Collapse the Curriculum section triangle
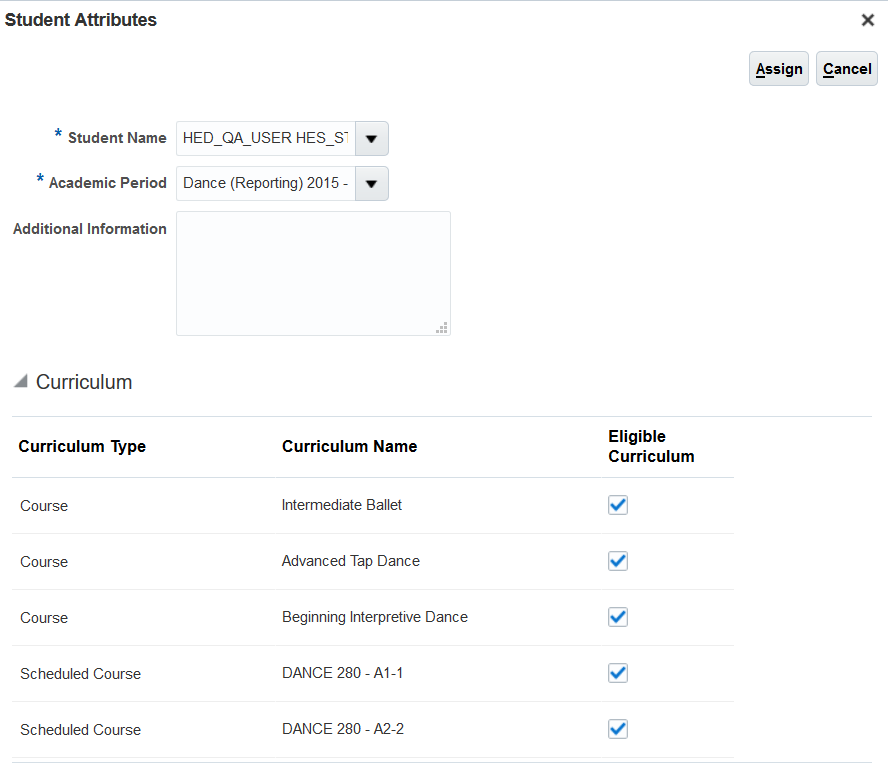 (21, 382)
